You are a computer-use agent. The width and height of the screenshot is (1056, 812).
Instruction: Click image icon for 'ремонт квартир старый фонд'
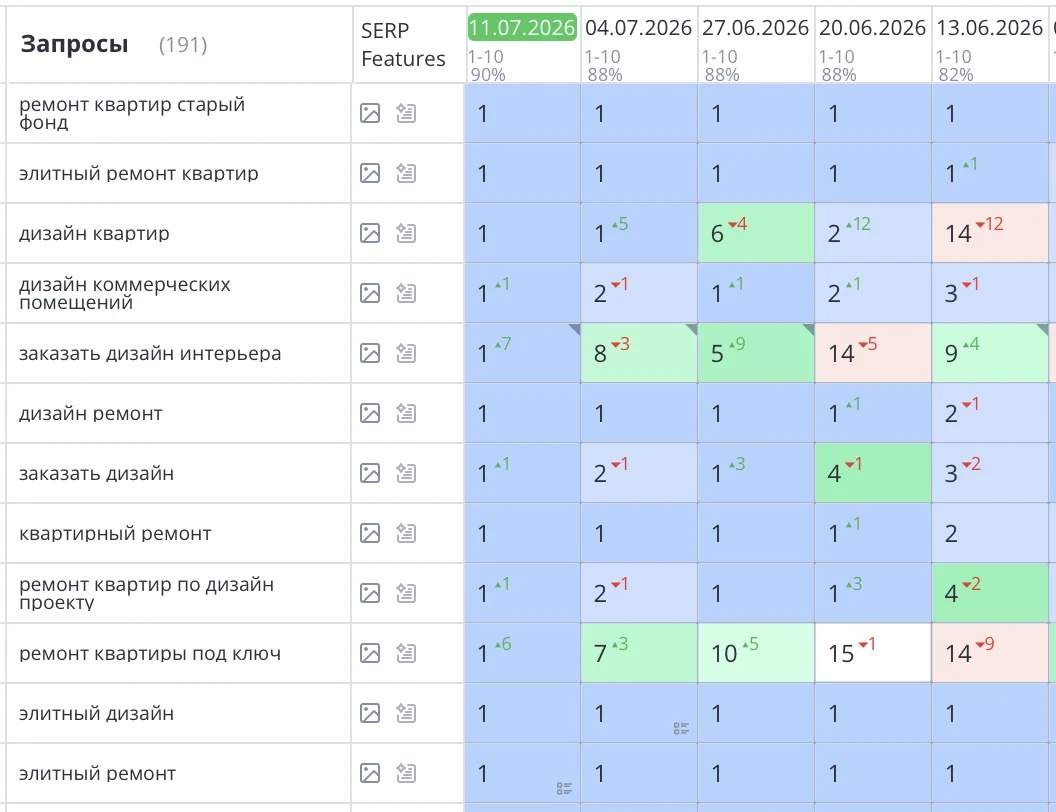[370, 113]
